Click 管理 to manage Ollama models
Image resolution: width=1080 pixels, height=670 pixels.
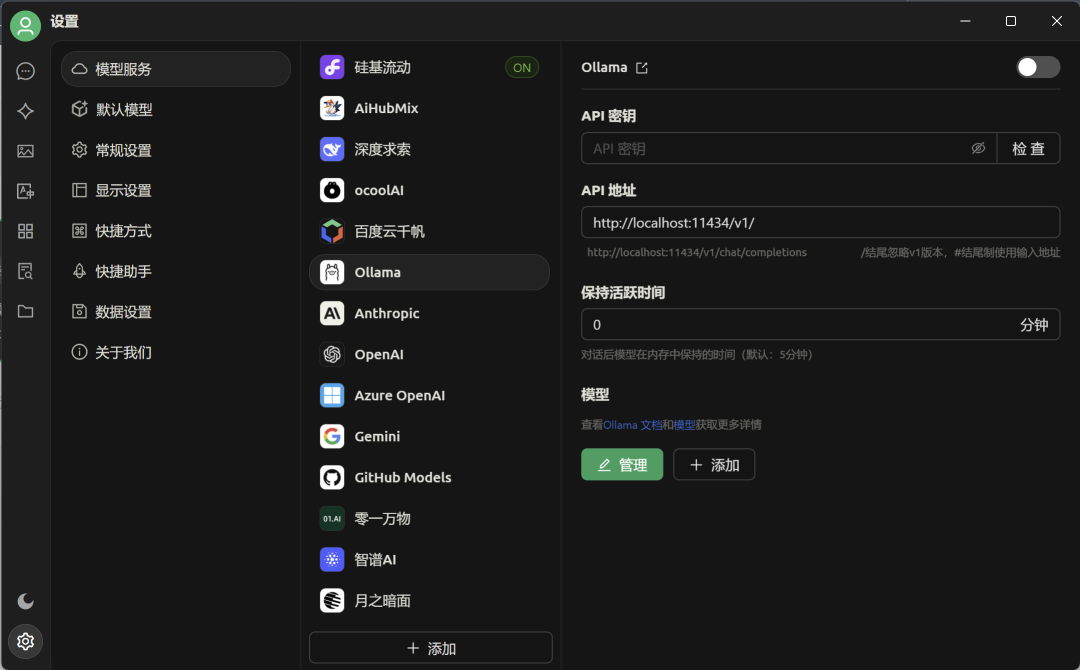[x=622, y=464]
